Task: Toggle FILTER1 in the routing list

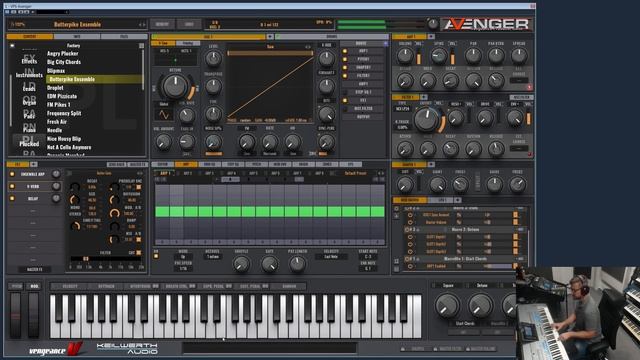Action: click(x=345, y=76)
